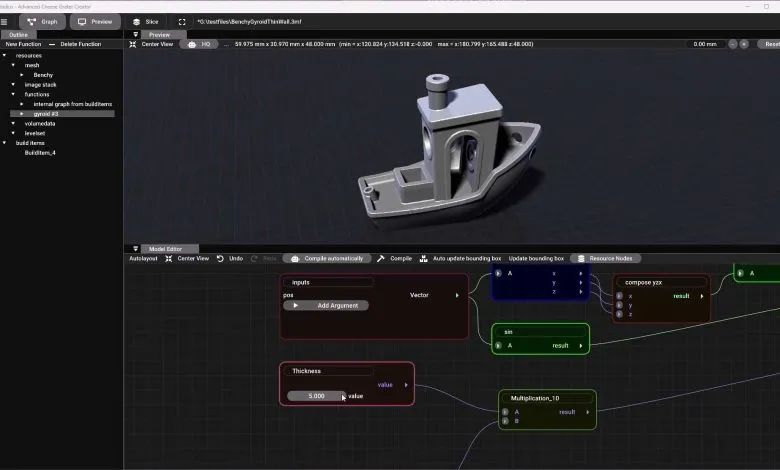Collapse the functions tree group
Screen dimensions: 780x470
[13, 94]
